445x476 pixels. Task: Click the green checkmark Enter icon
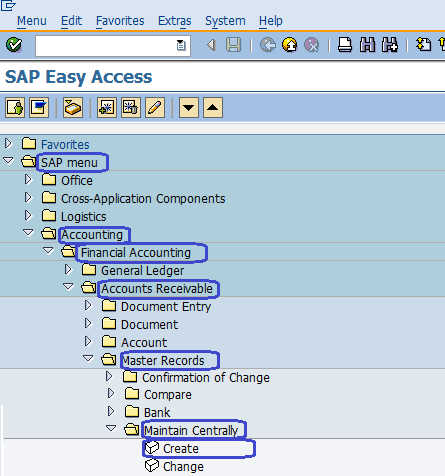(x=14, y=45)
